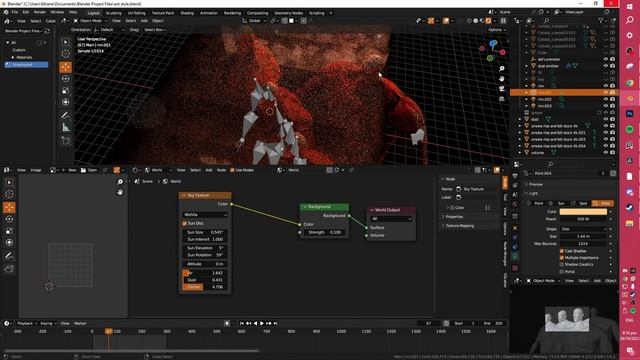Click the Blender logo icon in the menu bar
Image resolution: width=640 pixels, height=360 pixels.
(x=6, y=12)
